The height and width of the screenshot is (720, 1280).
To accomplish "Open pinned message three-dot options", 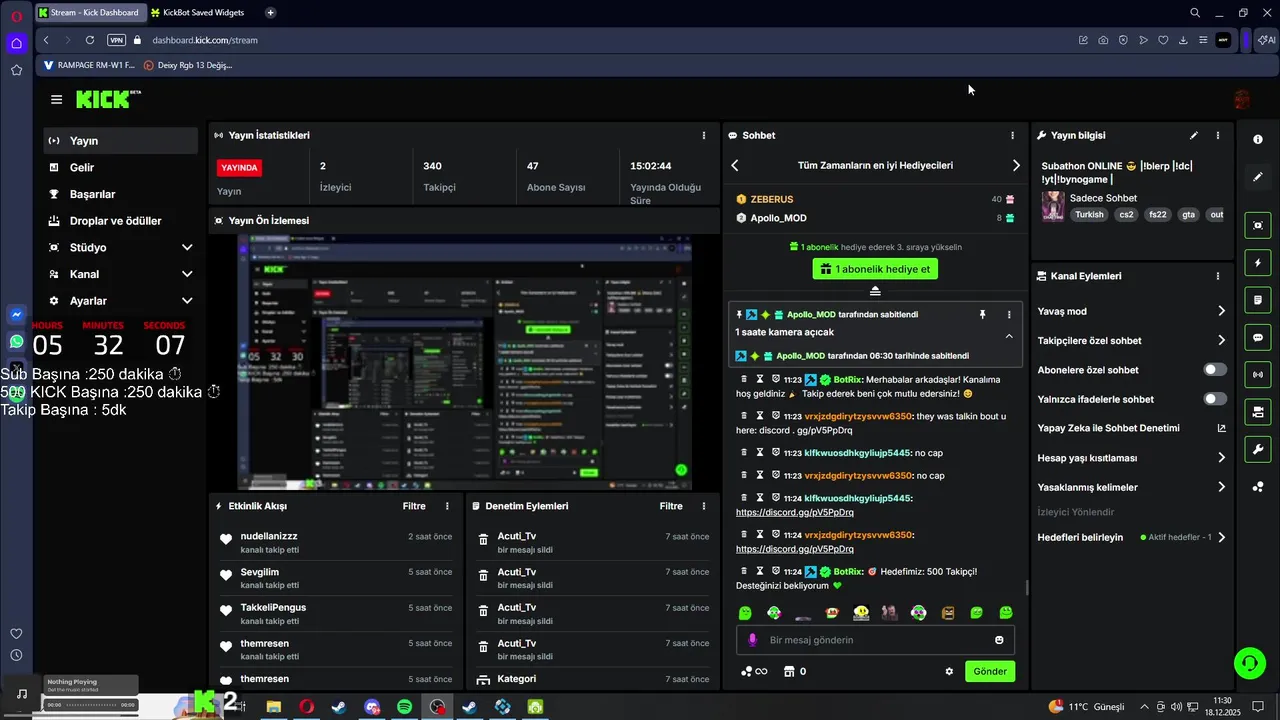I will coord(1008,314).
